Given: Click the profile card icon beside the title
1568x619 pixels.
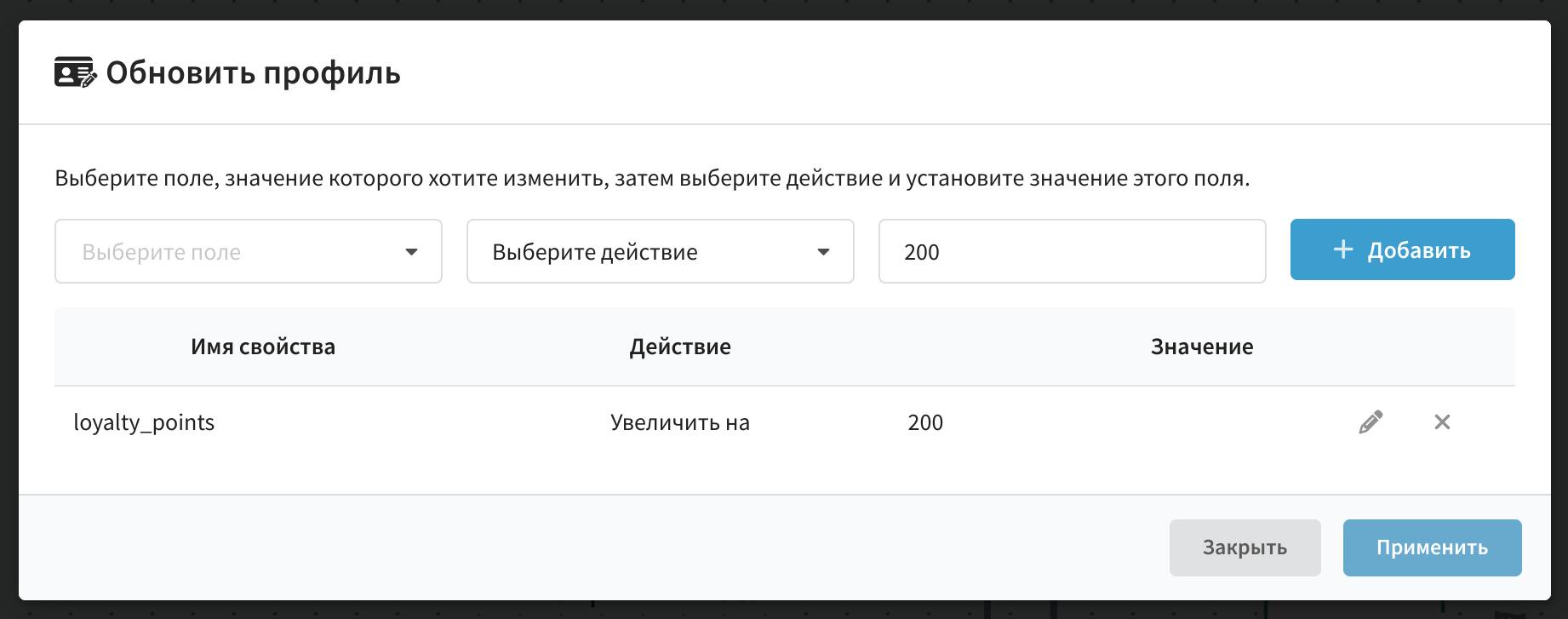Looking at the screenshot, I should pos(76,72).
